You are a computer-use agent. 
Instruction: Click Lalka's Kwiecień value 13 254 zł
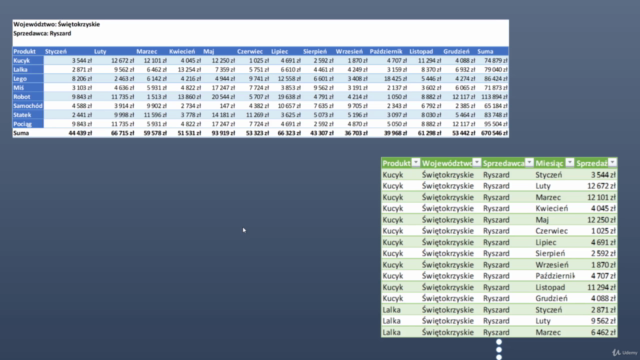coord(189,69)
